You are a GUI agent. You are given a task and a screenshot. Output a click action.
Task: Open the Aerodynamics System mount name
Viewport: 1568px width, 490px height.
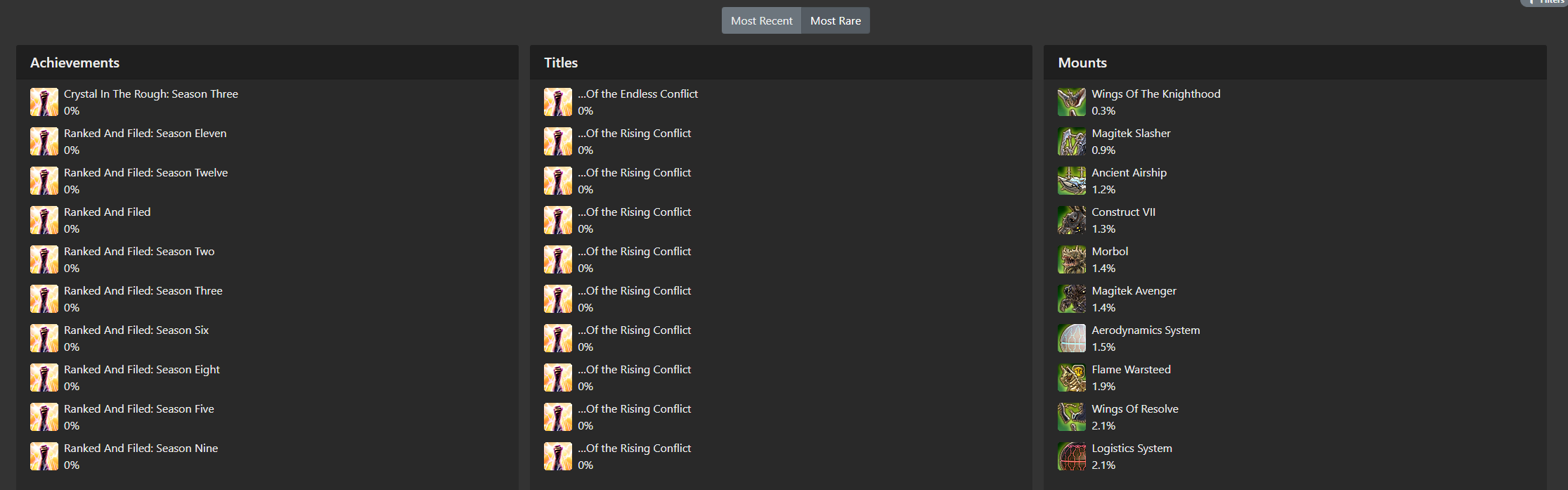click(1146, 330)
